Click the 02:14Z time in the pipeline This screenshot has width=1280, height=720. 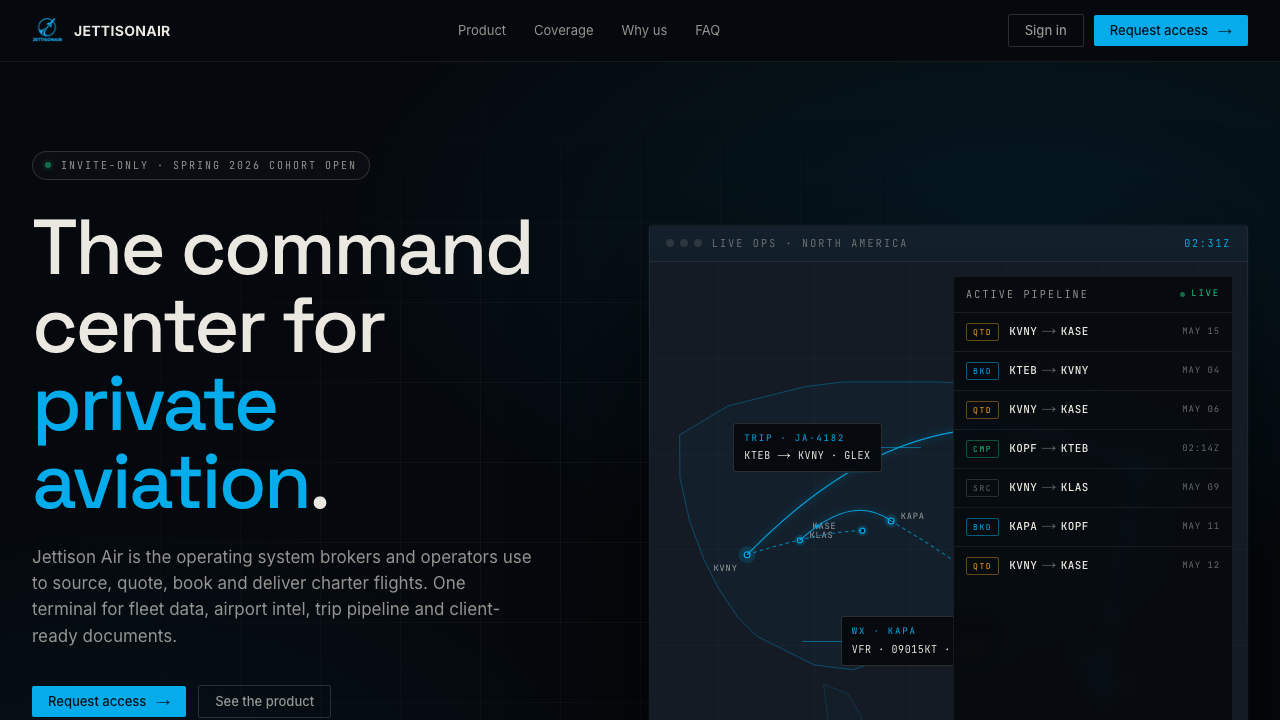[1201, 449]
